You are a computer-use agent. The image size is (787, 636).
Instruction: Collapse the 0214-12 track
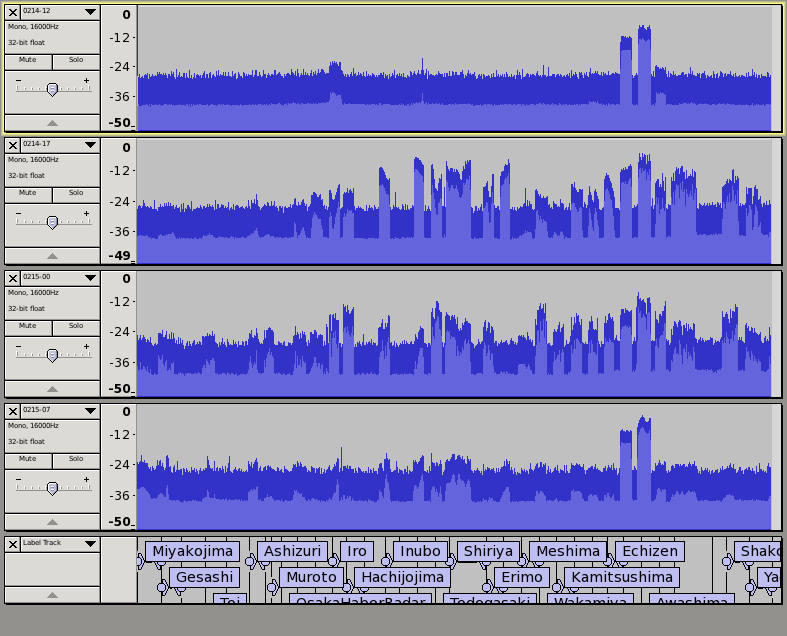tap(52, 123)
